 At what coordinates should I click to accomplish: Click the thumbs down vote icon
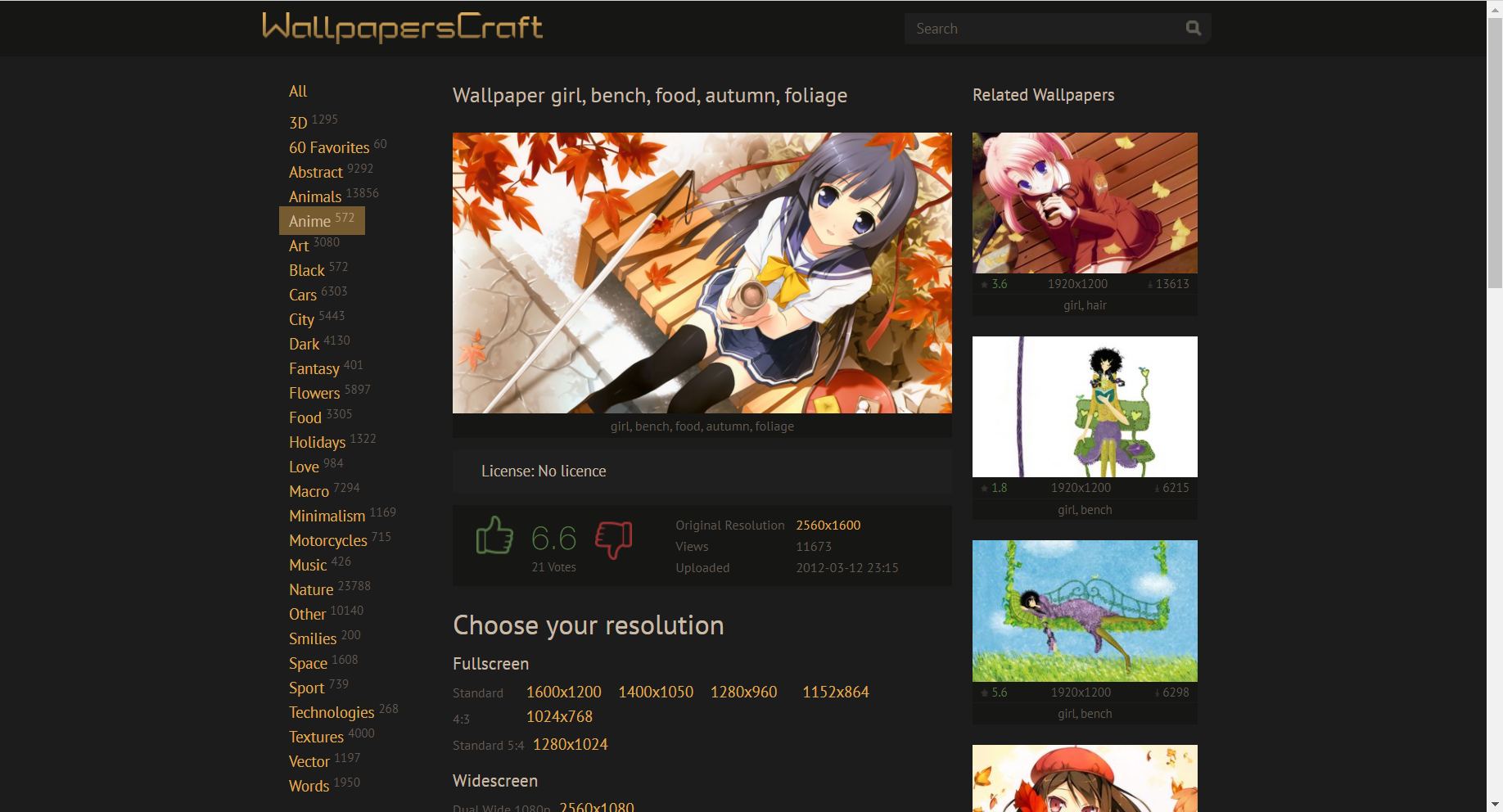(x=614, y=539)
